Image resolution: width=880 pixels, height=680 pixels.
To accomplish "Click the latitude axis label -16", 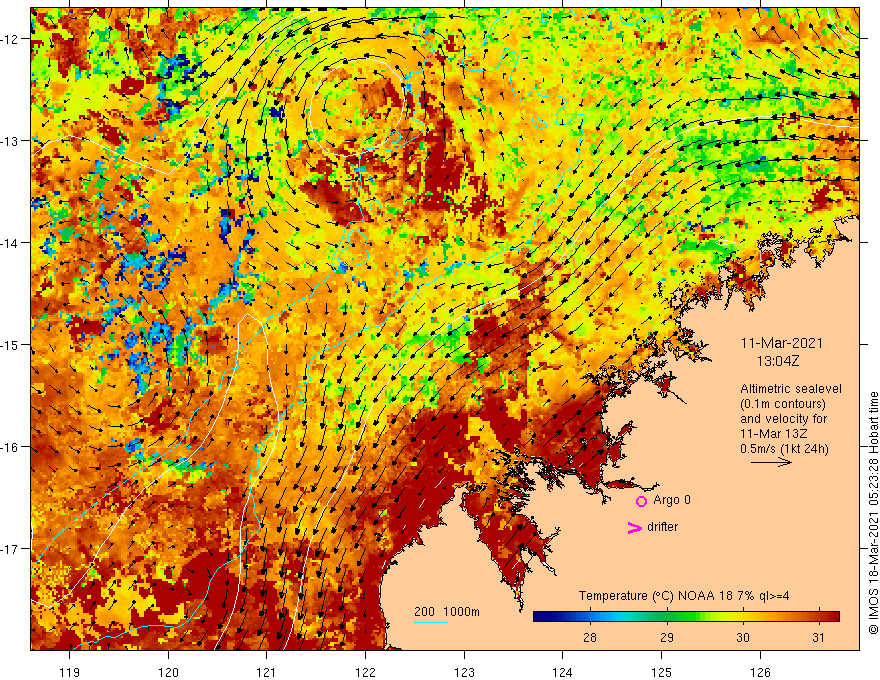I will point(10,447).
